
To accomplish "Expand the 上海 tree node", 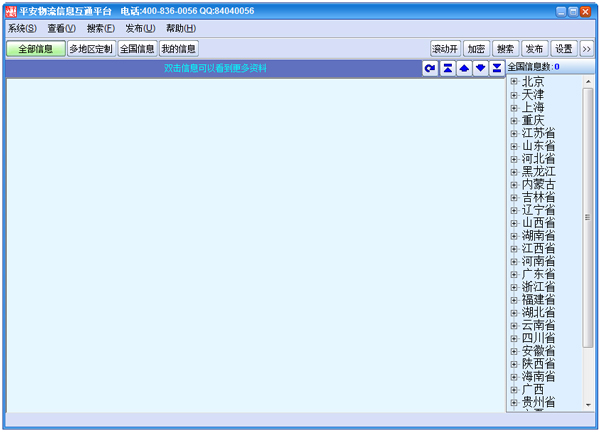I will point(514,108).
